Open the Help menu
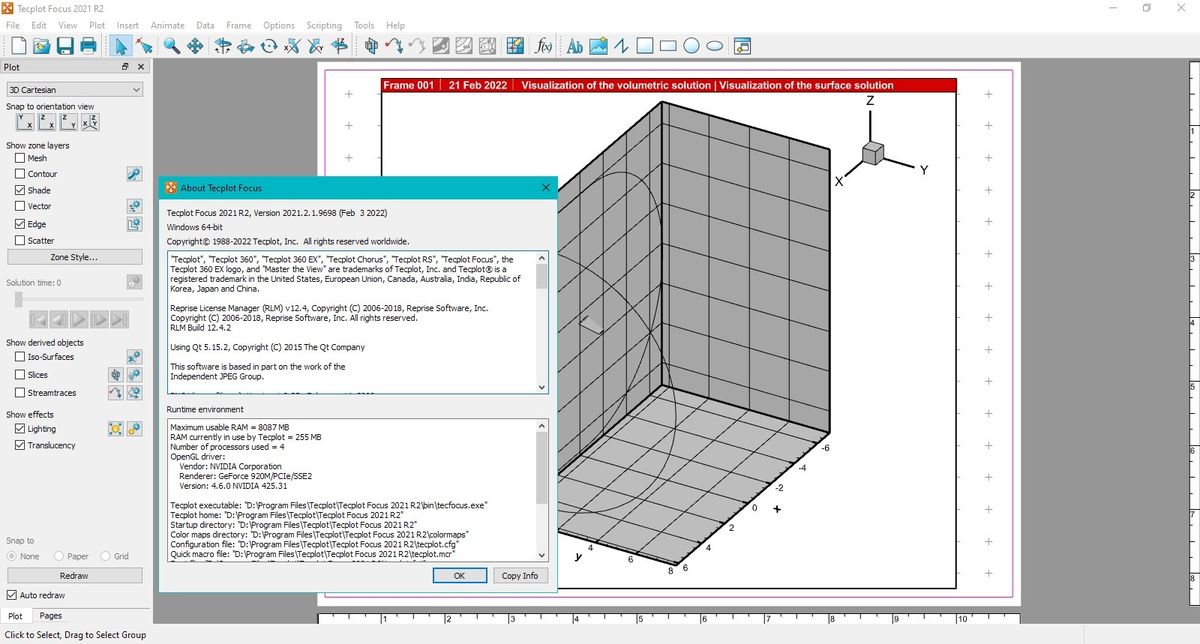Screen dimensions: 1200x644 coord(395,25)
